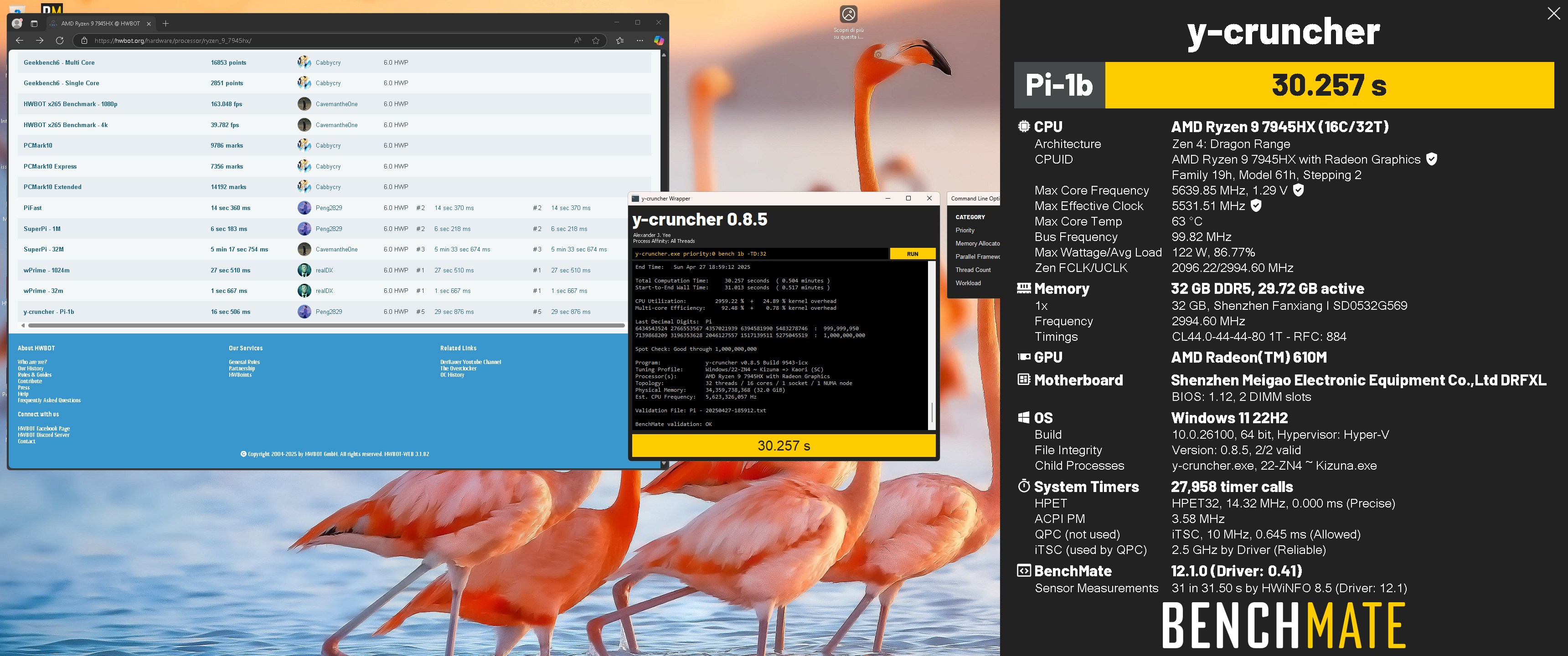
Task: Add this page to favorites star
Action: (596, 40)
